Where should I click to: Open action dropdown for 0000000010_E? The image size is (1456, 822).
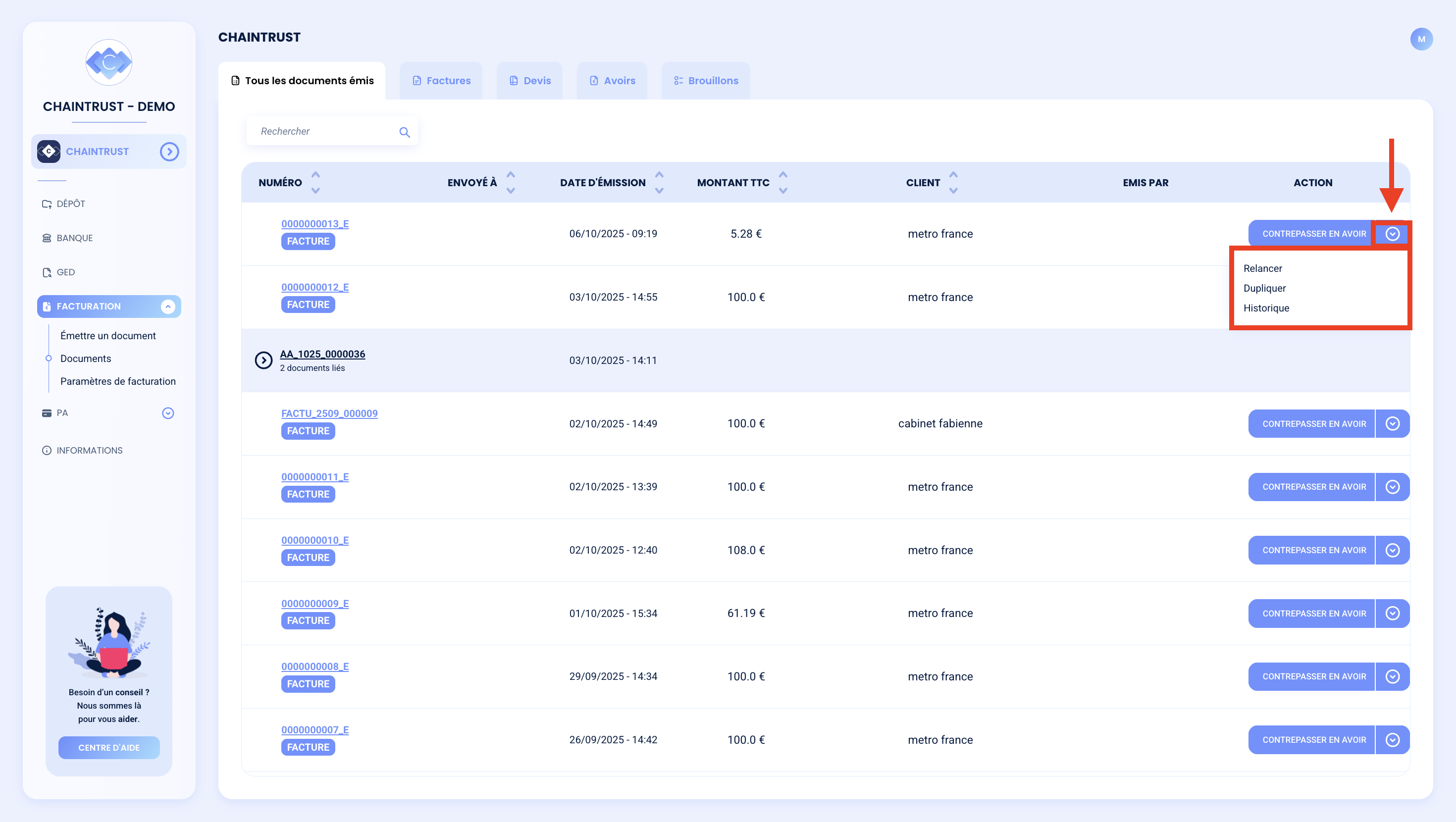(x=1392, y=550)
